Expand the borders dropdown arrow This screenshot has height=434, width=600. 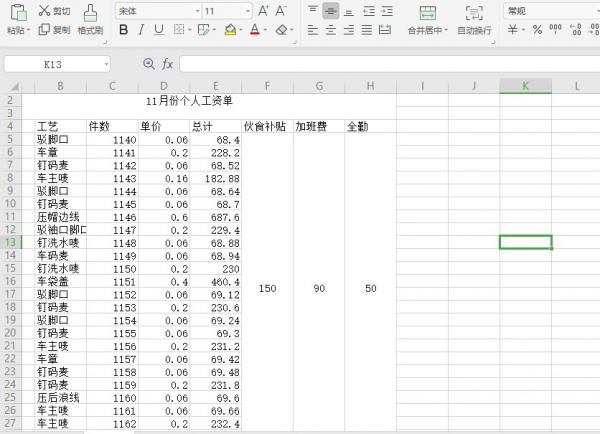[189, 30]
